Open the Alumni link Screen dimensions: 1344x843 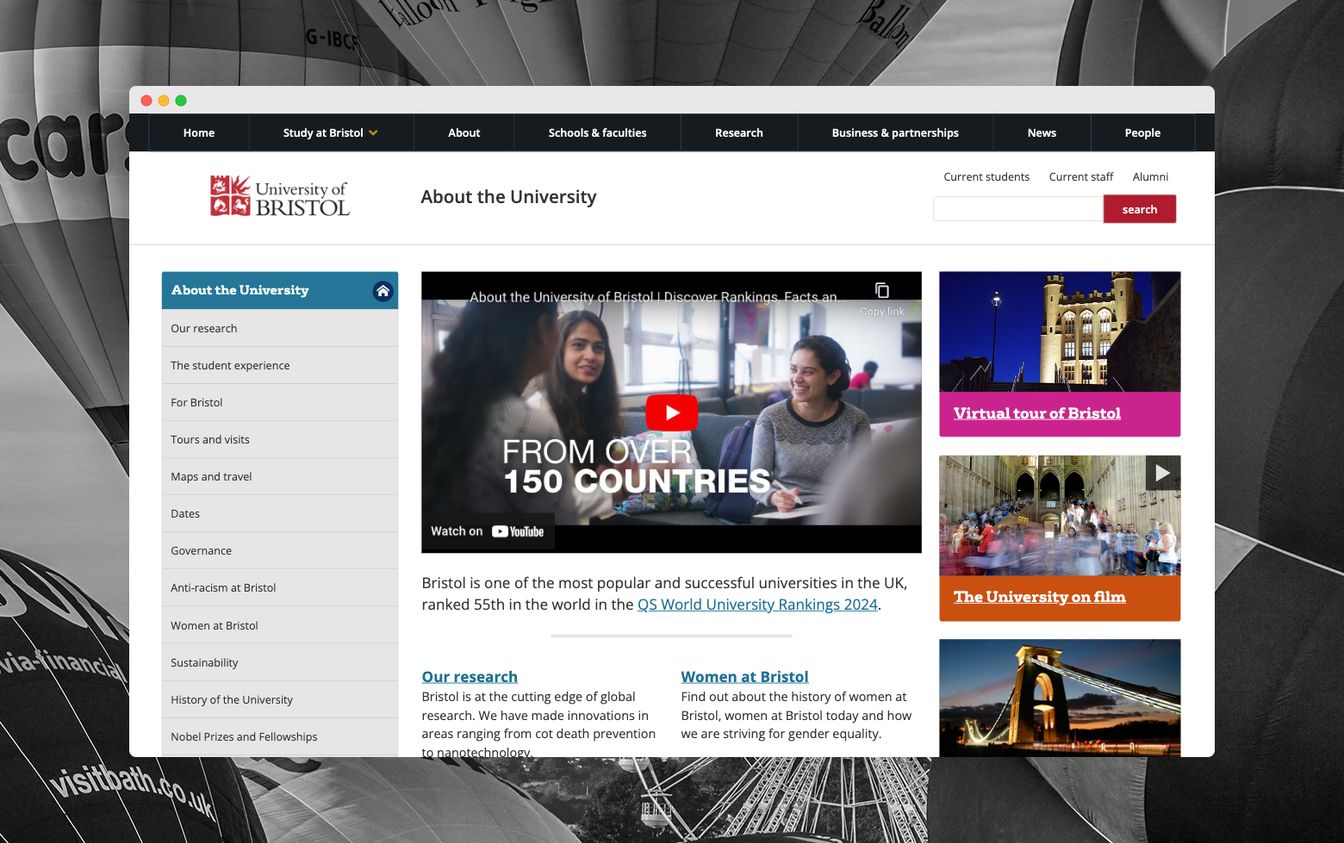pos(1150,177)
